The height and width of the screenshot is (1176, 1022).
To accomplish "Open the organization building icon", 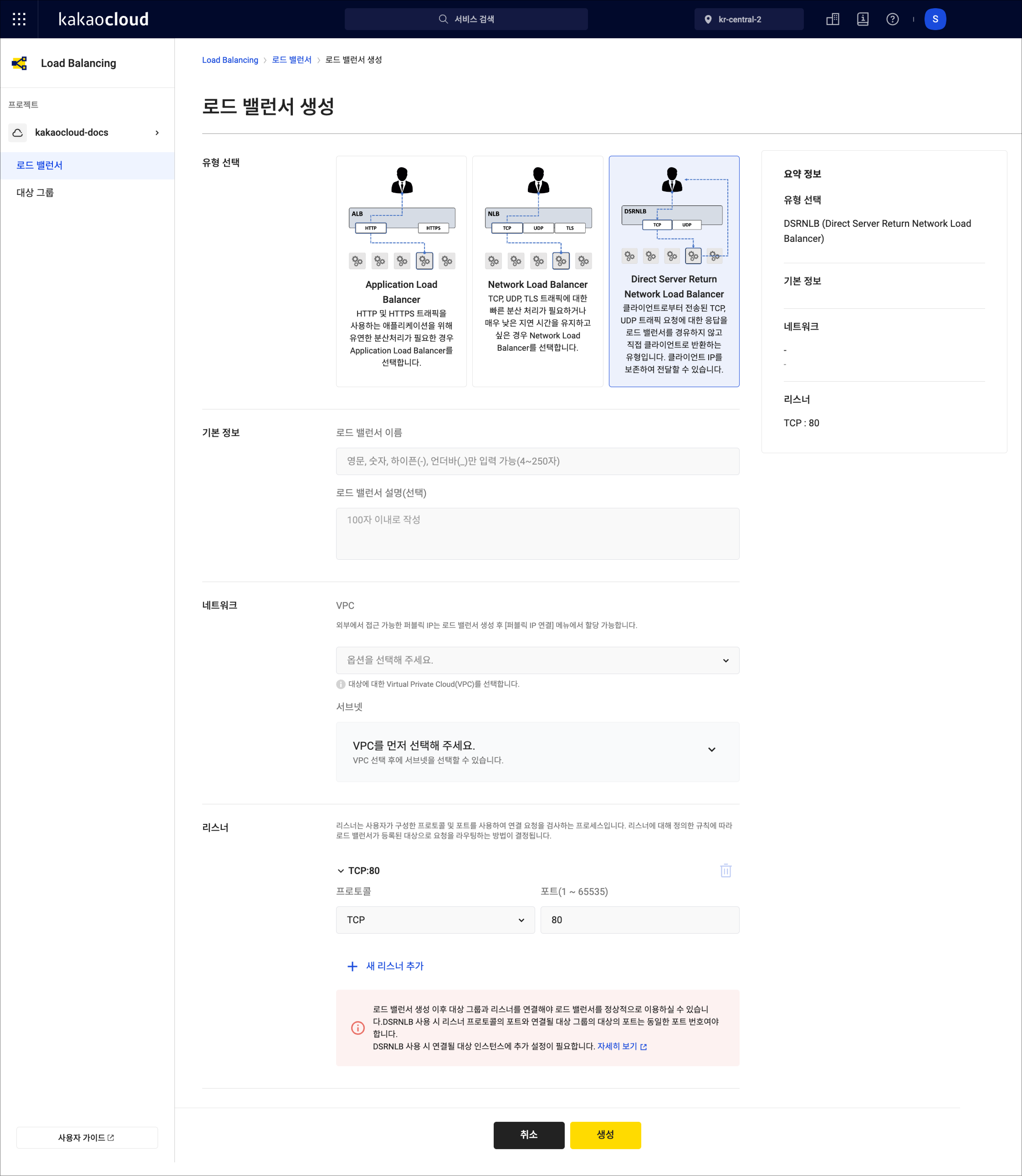I will [833, 19].
